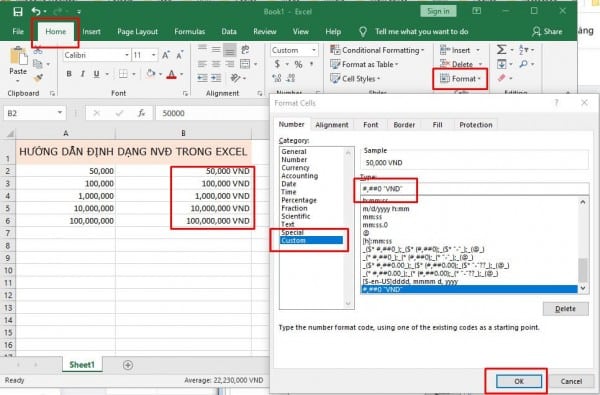Click the Type format code input field
The height and width of the screenshot is (395, 600).
click(474, 189)
